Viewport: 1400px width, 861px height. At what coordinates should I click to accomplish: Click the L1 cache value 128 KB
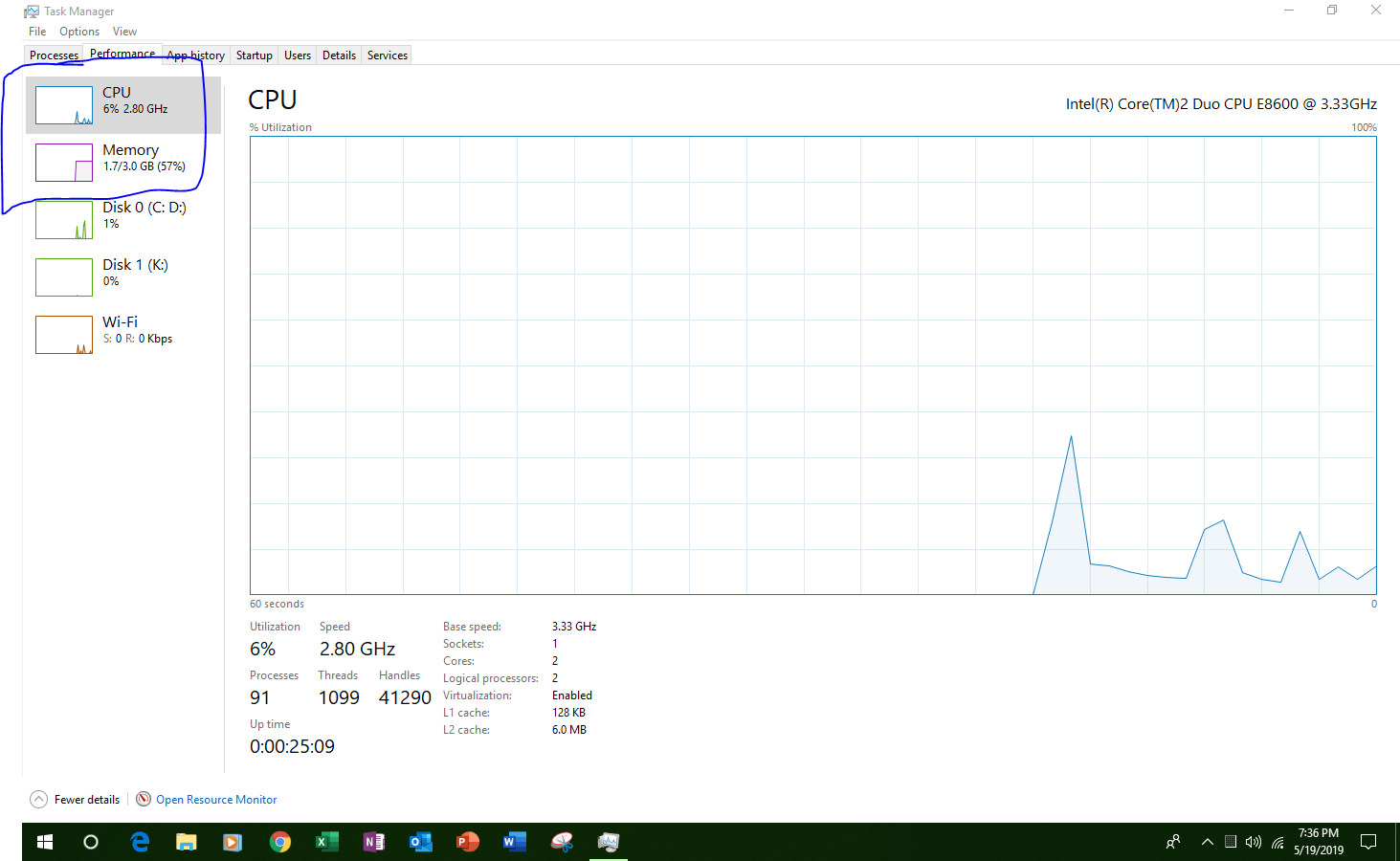click(x=568, y=713)
